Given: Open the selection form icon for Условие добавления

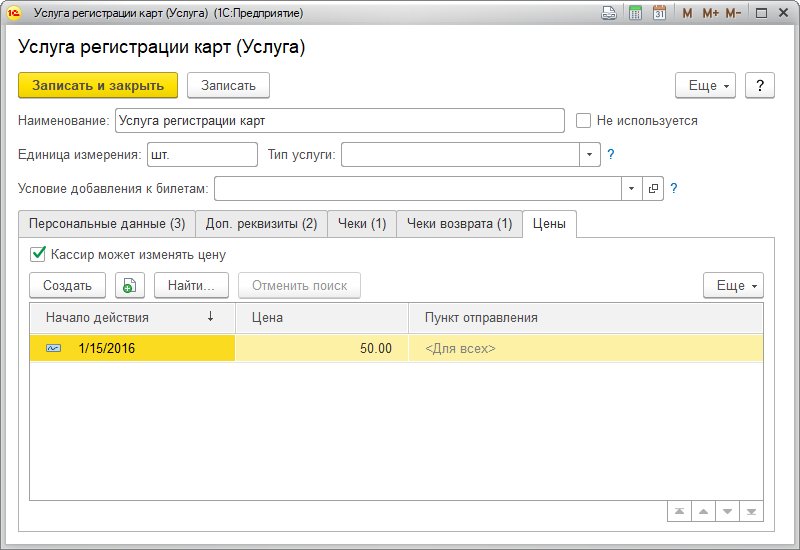Looking at the screenshot, I should point(654,188).
